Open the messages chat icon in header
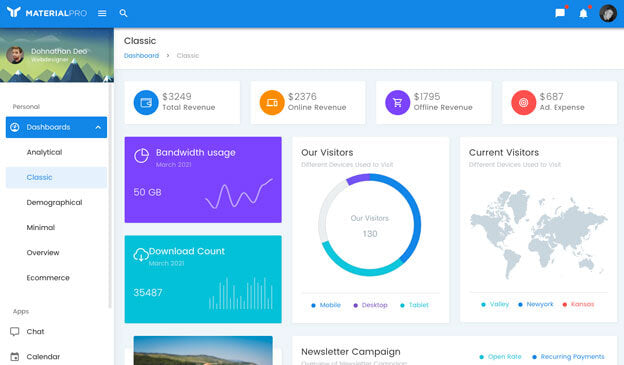 tap(560, 13)
